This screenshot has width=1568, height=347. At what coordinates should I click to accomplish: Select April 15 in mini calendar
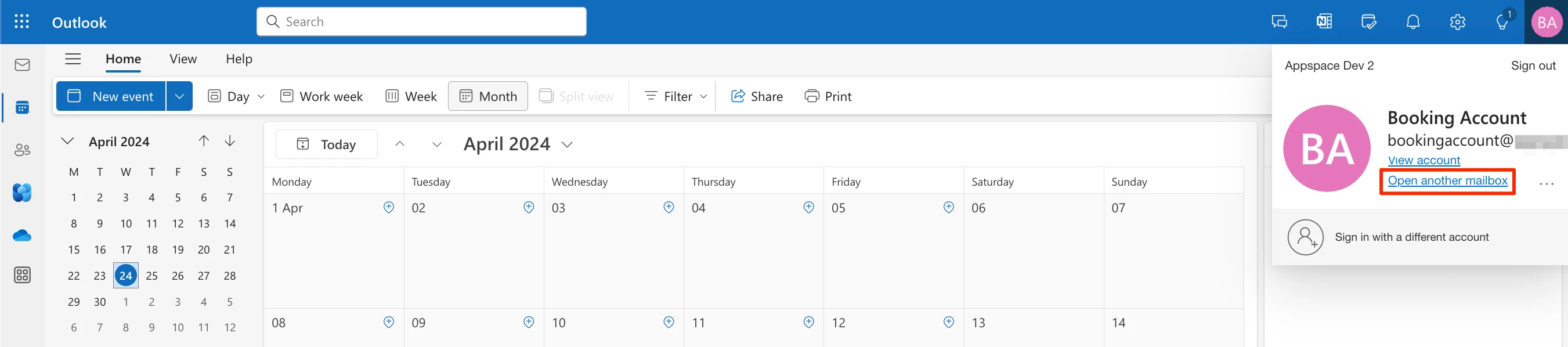coord(74,250)
